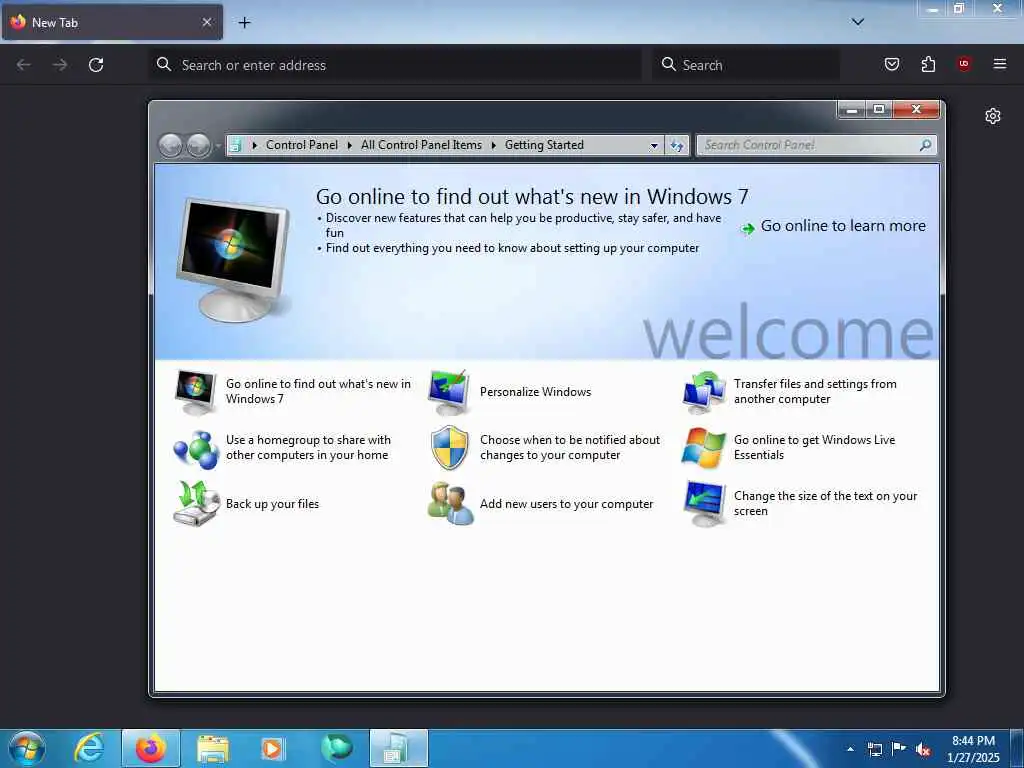
Task: Click the large Windows 7 monitor image
Action: pyautogui.click(x=233, y=259)
